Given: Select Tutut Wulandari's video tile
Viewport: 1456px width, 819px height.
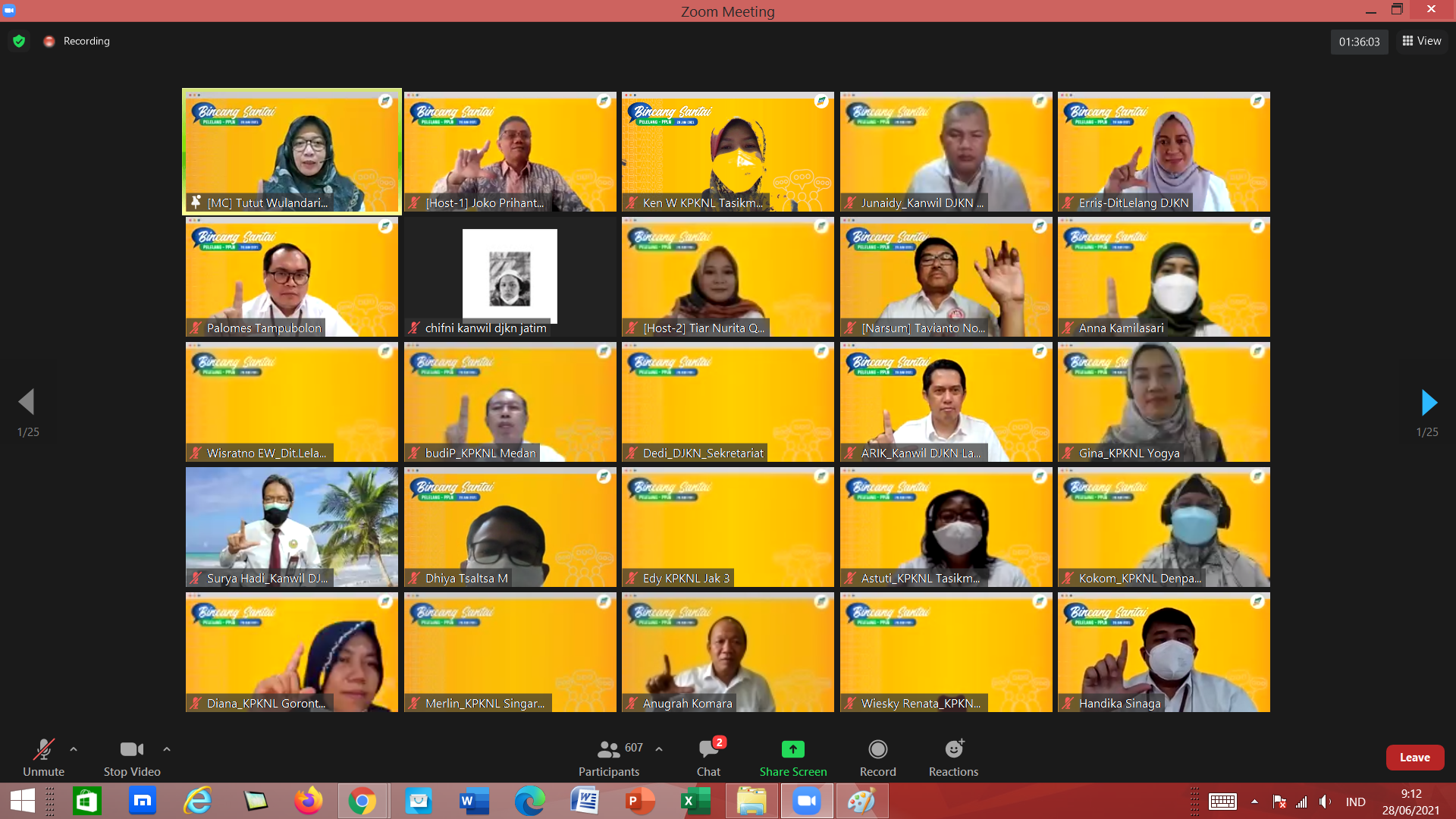Looking at the screenshot, I should (292, 151).
